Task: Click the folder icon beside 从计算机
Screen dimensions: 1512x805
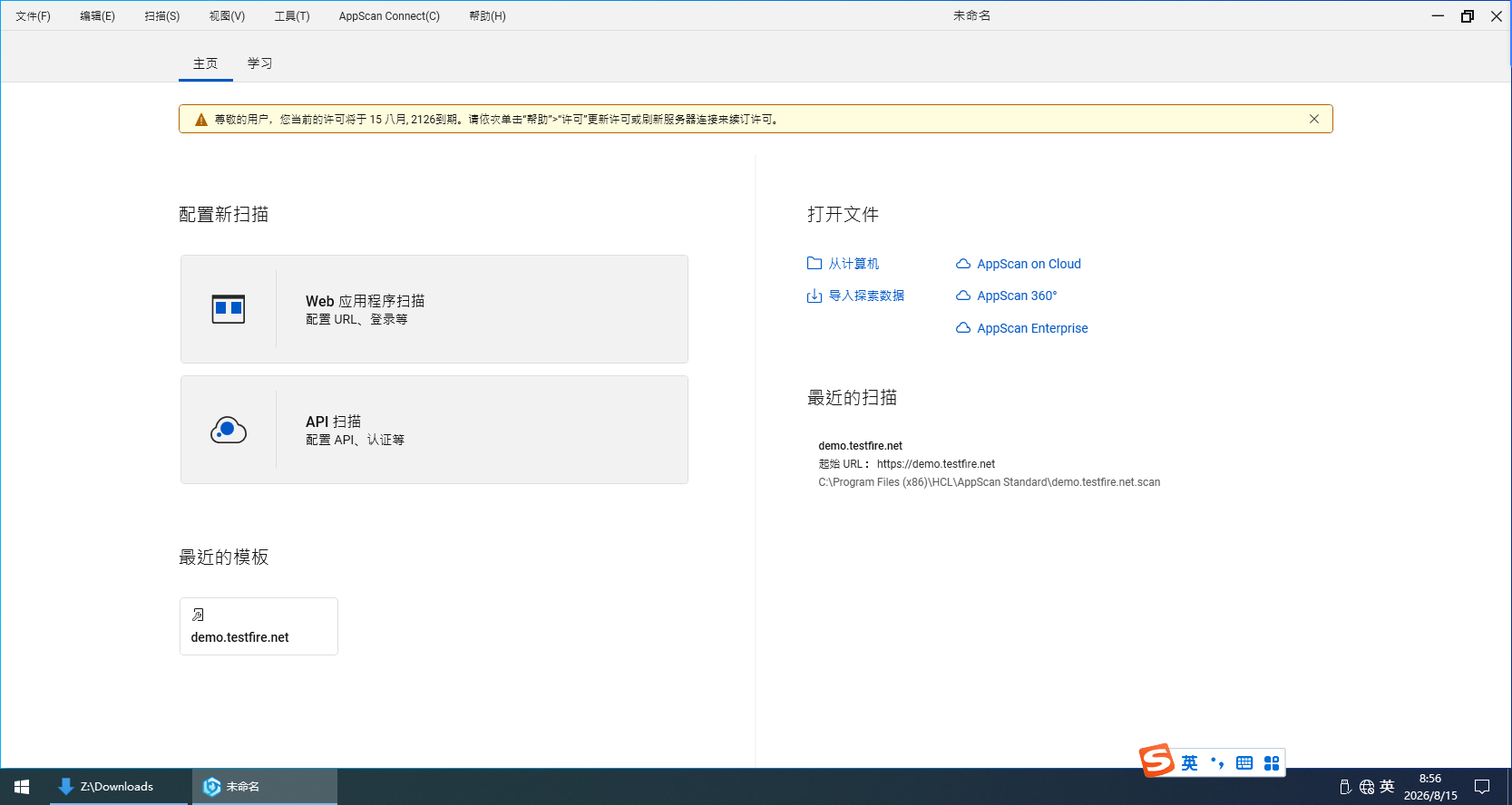Action: (815, 264)
